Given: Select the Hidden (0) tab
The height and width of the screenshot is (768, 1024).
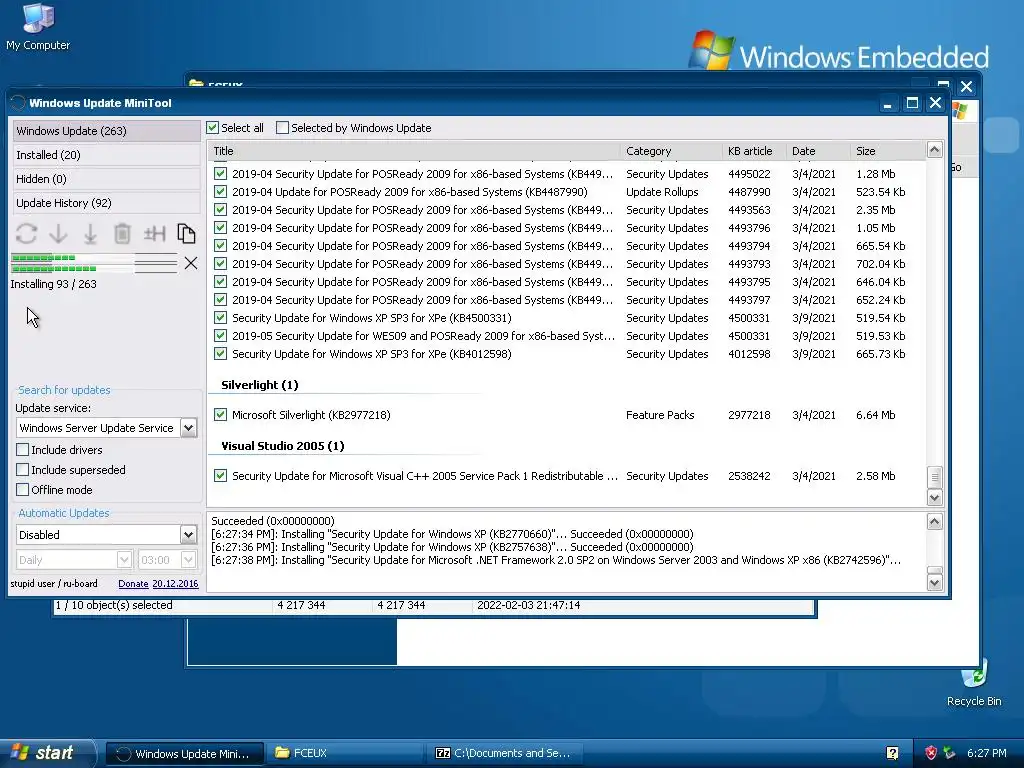Looking at the screenshot, I should [106, 179].
